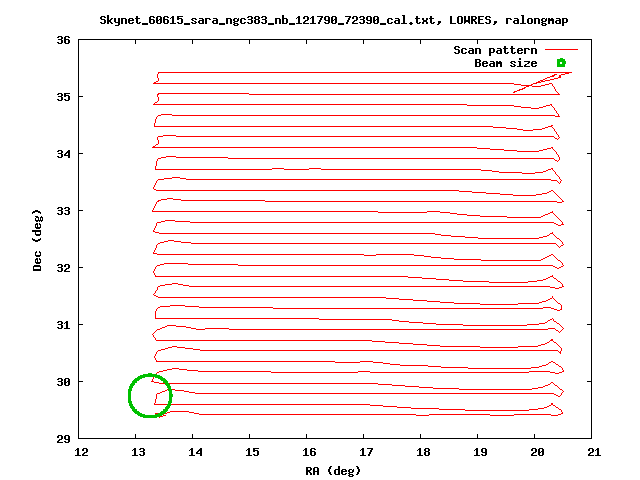Click the x-axis tick label 19
Viewport: 640px width, 480px height.
pyautogui.click(x=480, y=452)
